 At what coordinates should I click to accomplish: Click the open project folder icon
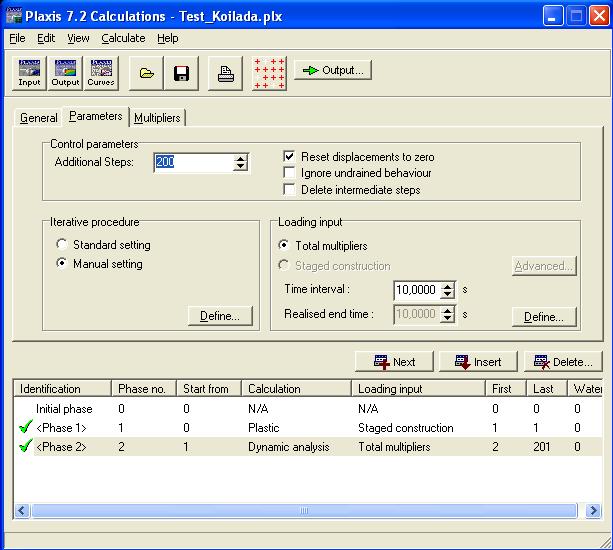(146, 73)
